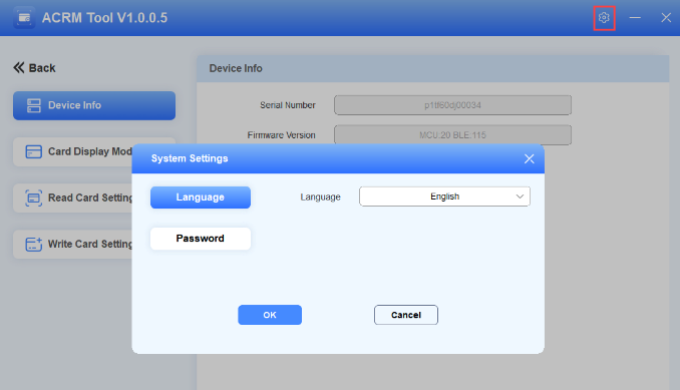
Task: Click the Language label beside the dropdown
Action: tap(320, 197)
